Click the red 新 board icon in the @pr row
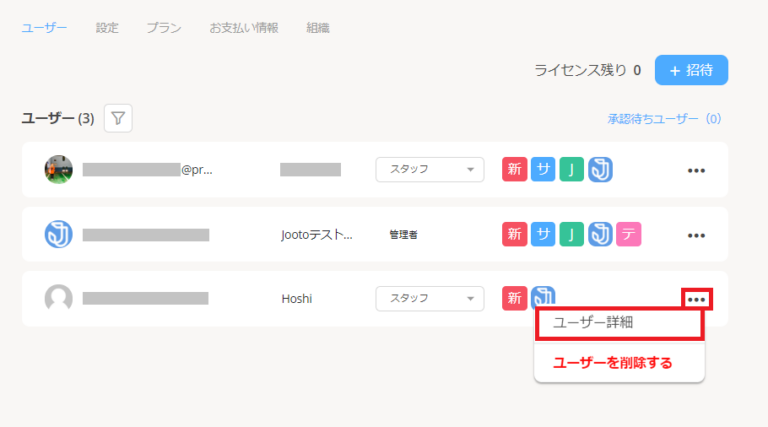This screenshot has height=427, width=768. click(514, 169)
